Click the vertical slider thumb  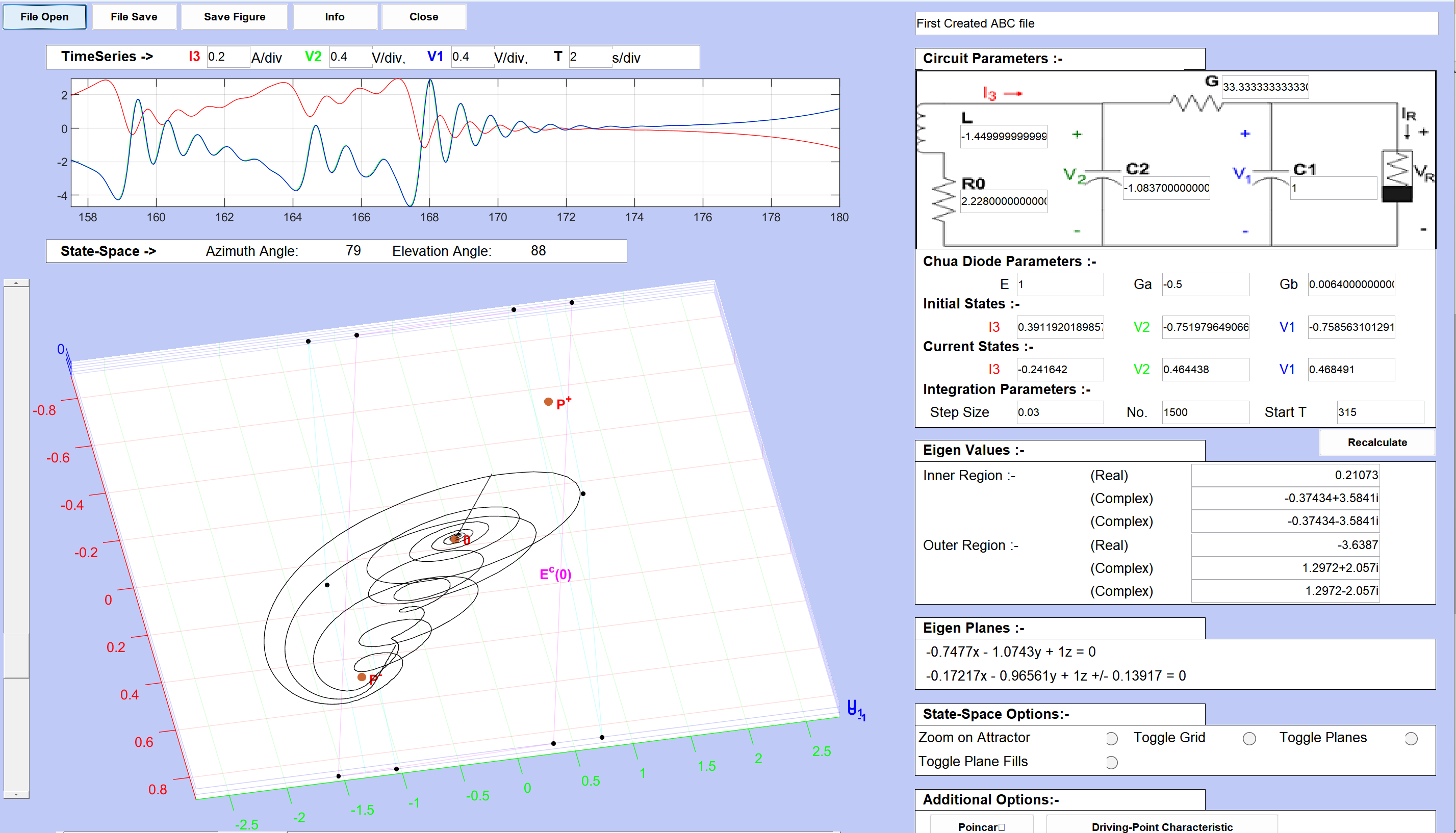tap(16, 655)
